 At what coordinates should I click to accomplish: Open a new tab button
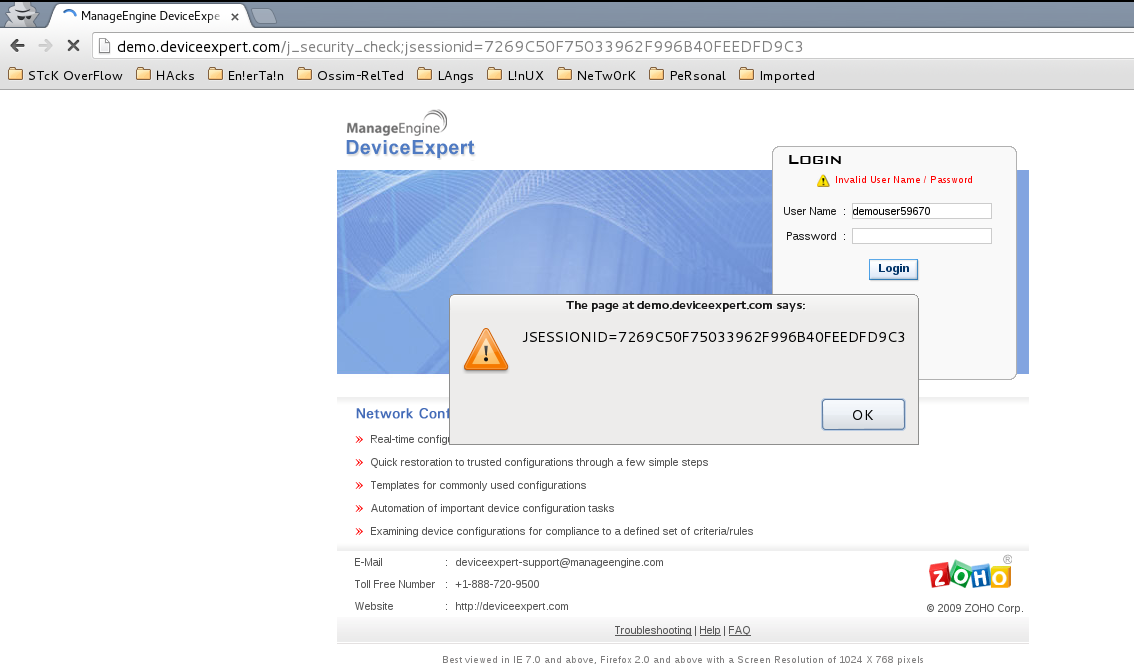click(x=264, y=16)
